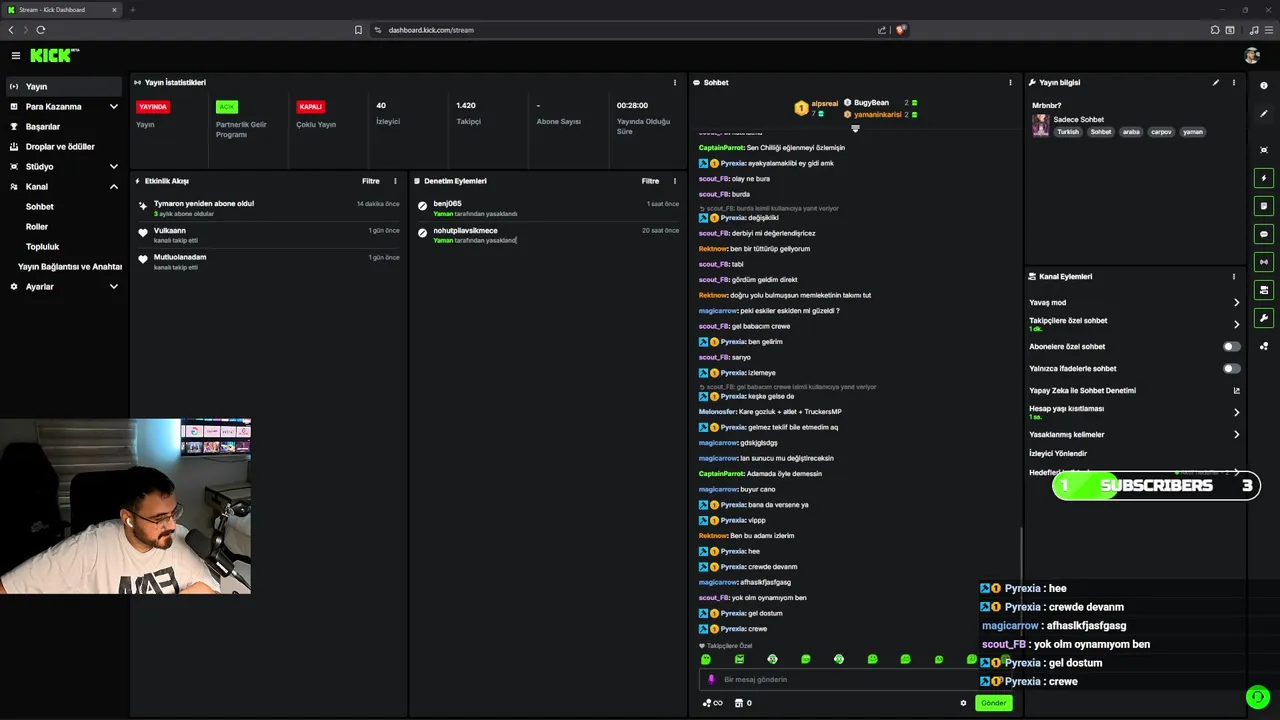Open Sohbet panel three-dot menu
The width and height of the screenshot is (1280, 720).
(x=1010, y=82)
